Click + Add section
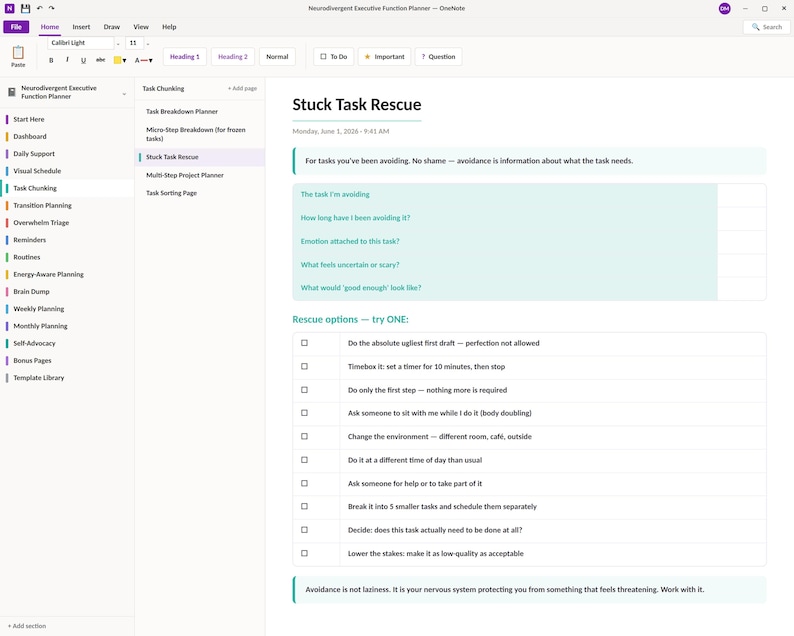This screenshot has width=794, height=636. click(x=27, y=626)
